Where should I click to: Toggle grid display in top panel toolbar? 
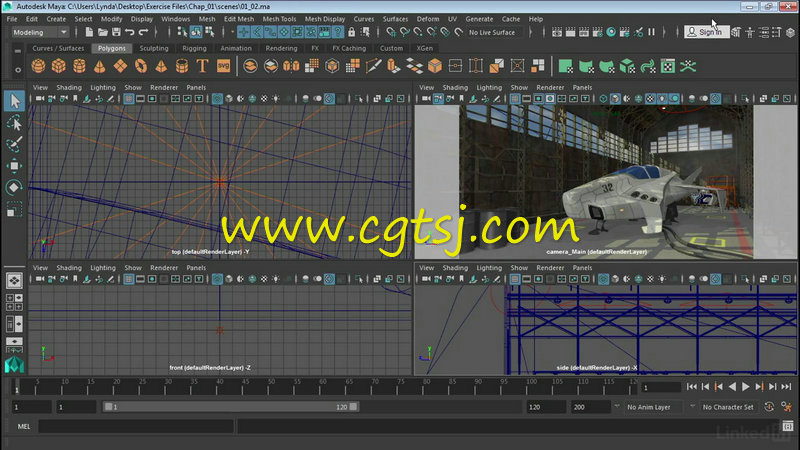pos(129,98)
